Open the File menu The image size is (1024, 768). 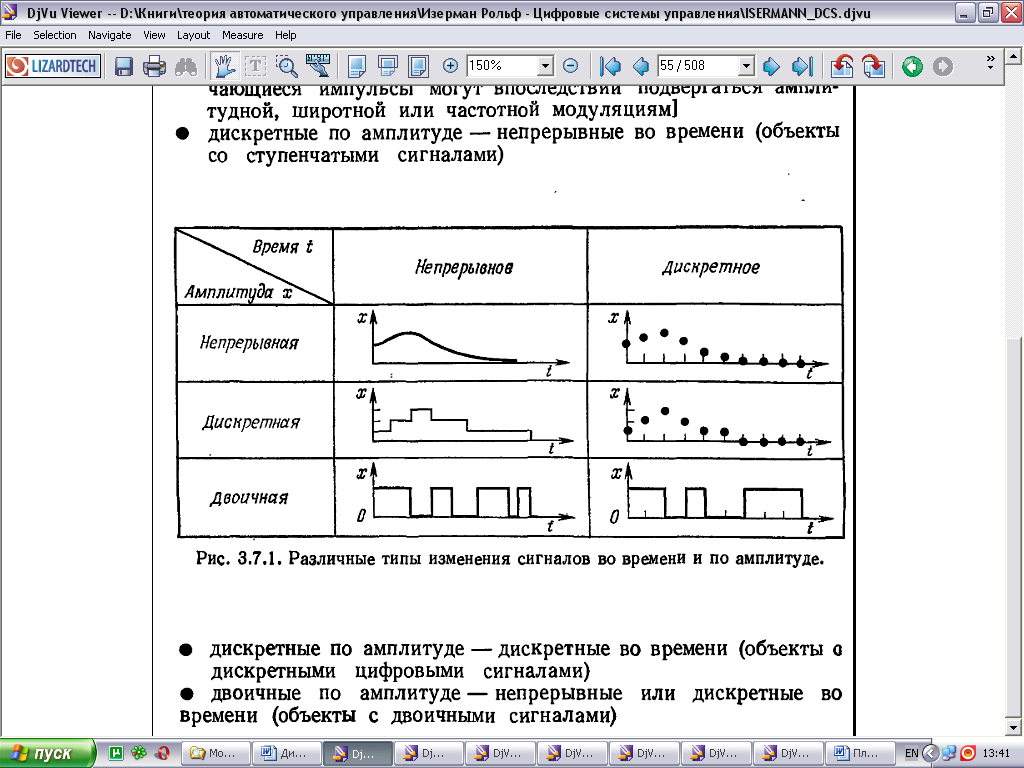[x=13, y=35]
